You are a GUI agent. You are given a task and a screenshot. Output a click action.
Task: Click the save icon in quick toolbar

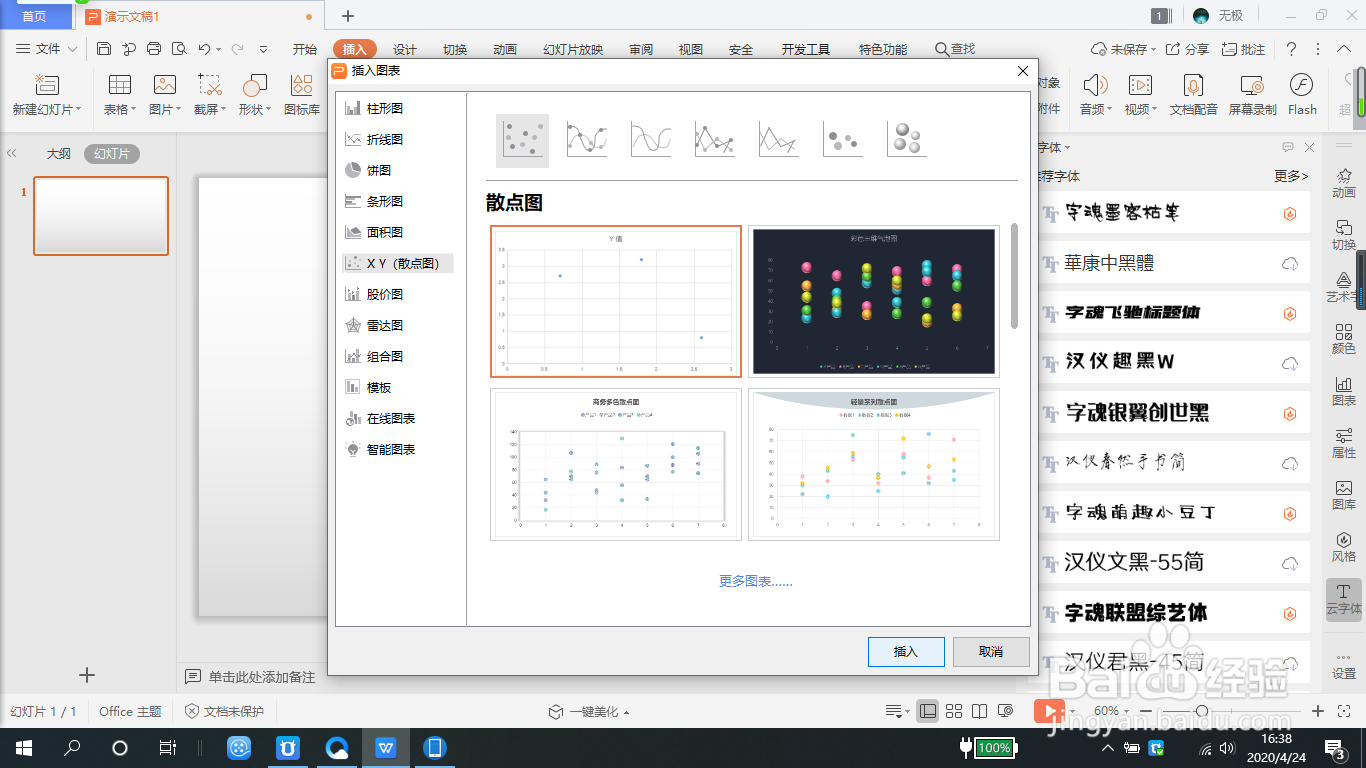(104, 49)
